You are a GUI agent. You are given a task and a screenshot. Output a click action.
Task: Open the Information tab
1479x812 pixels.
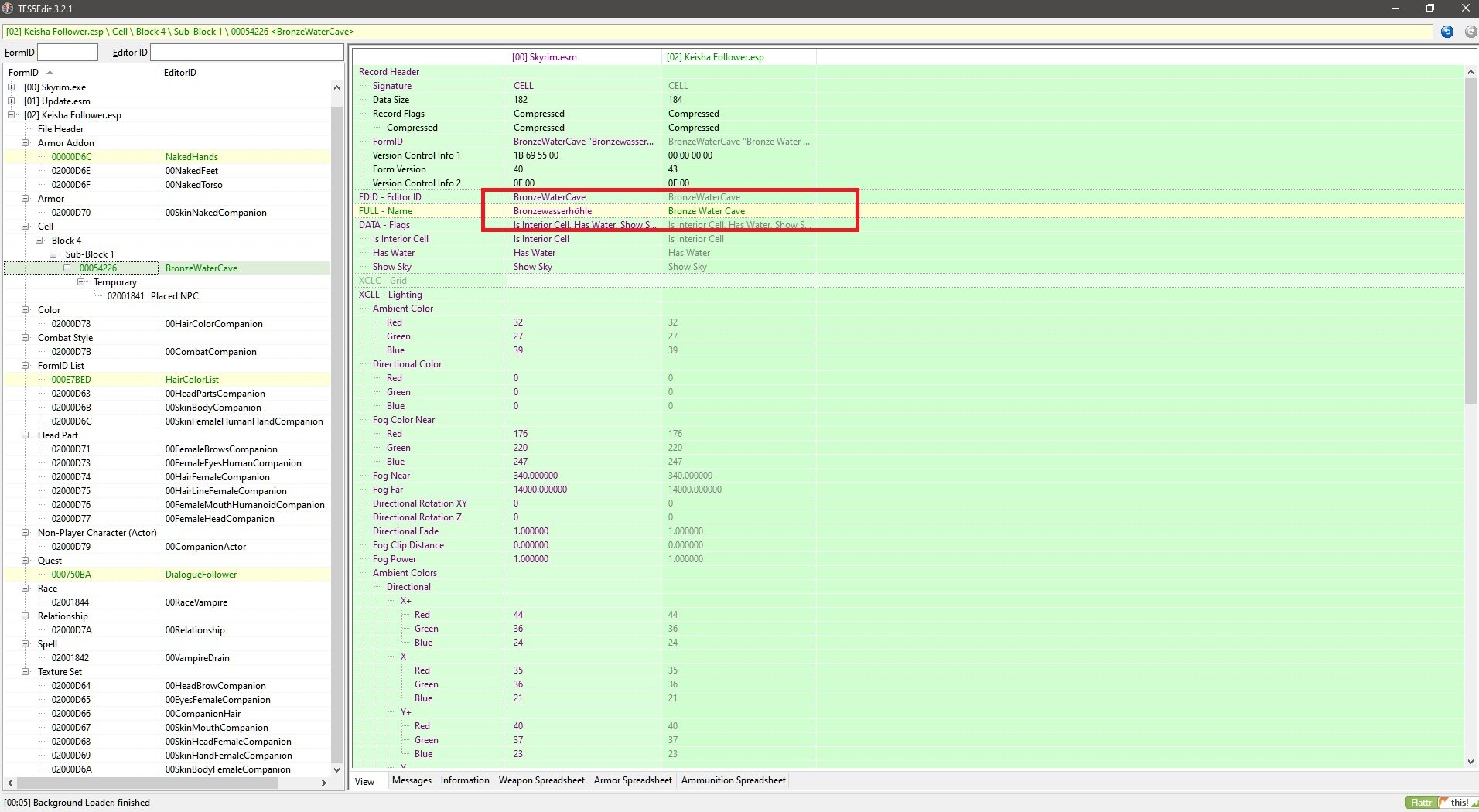point(465,780)
